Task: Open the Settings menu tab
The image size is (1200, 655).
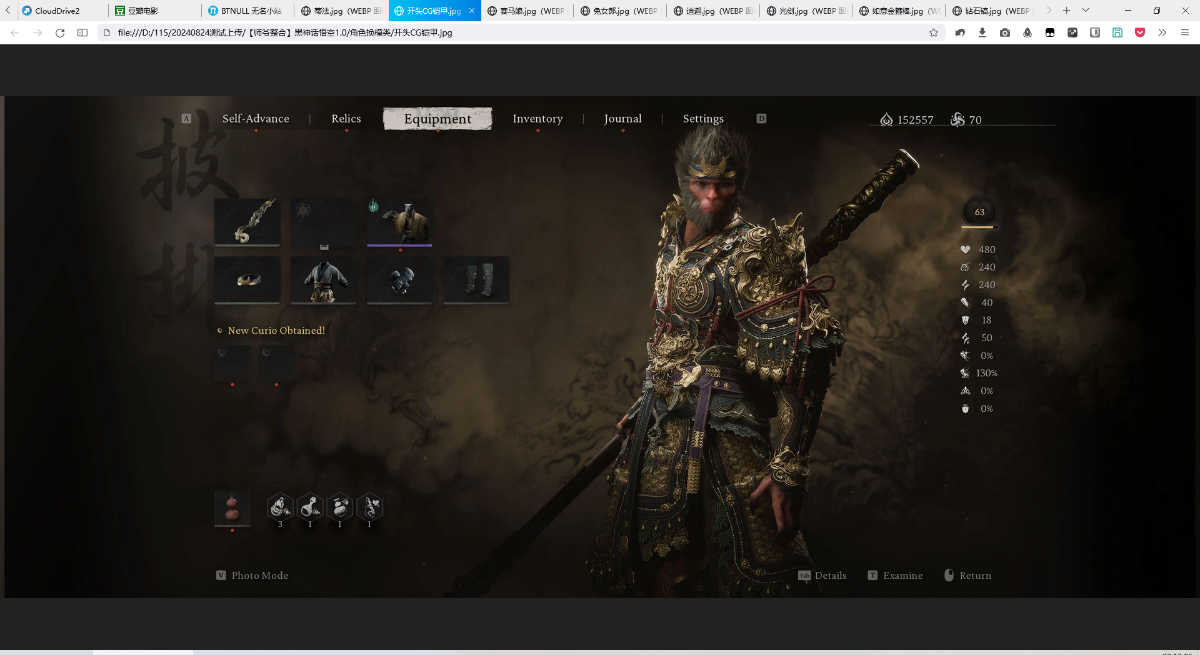Action: coord(703,119)
